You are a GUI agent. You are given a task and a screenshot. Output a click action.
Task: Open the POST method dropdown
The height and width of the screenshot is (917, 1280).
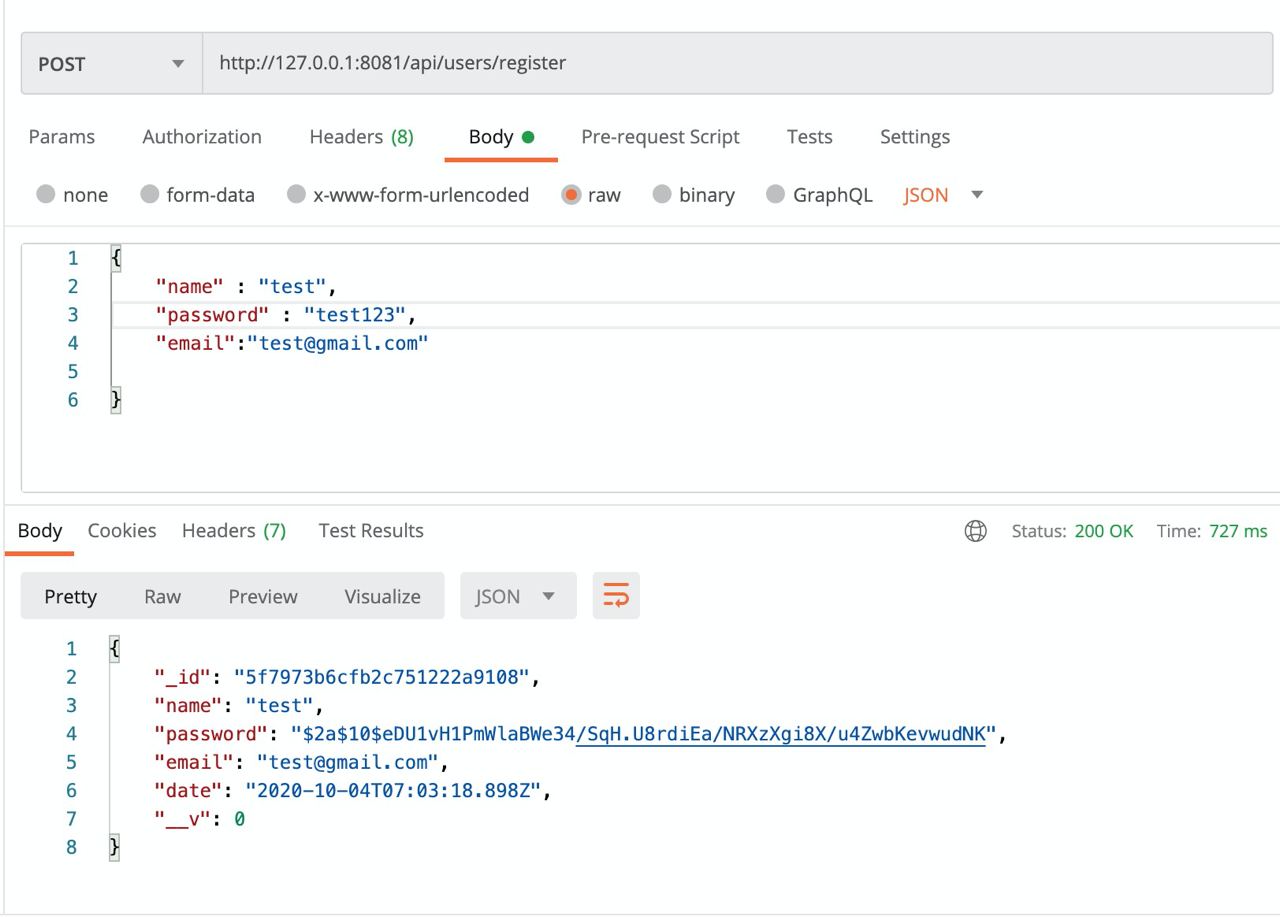tap(111, 64)
